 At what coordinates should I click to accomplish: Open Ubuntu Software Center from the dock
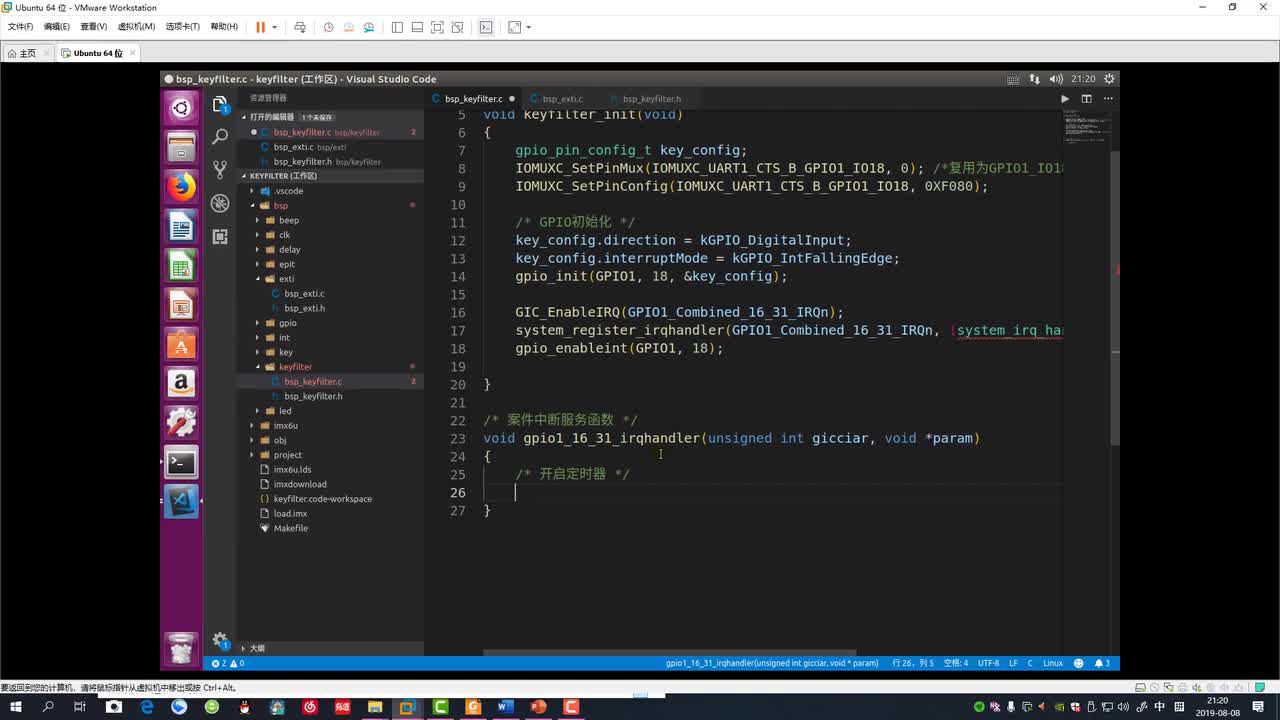(181, 344)
